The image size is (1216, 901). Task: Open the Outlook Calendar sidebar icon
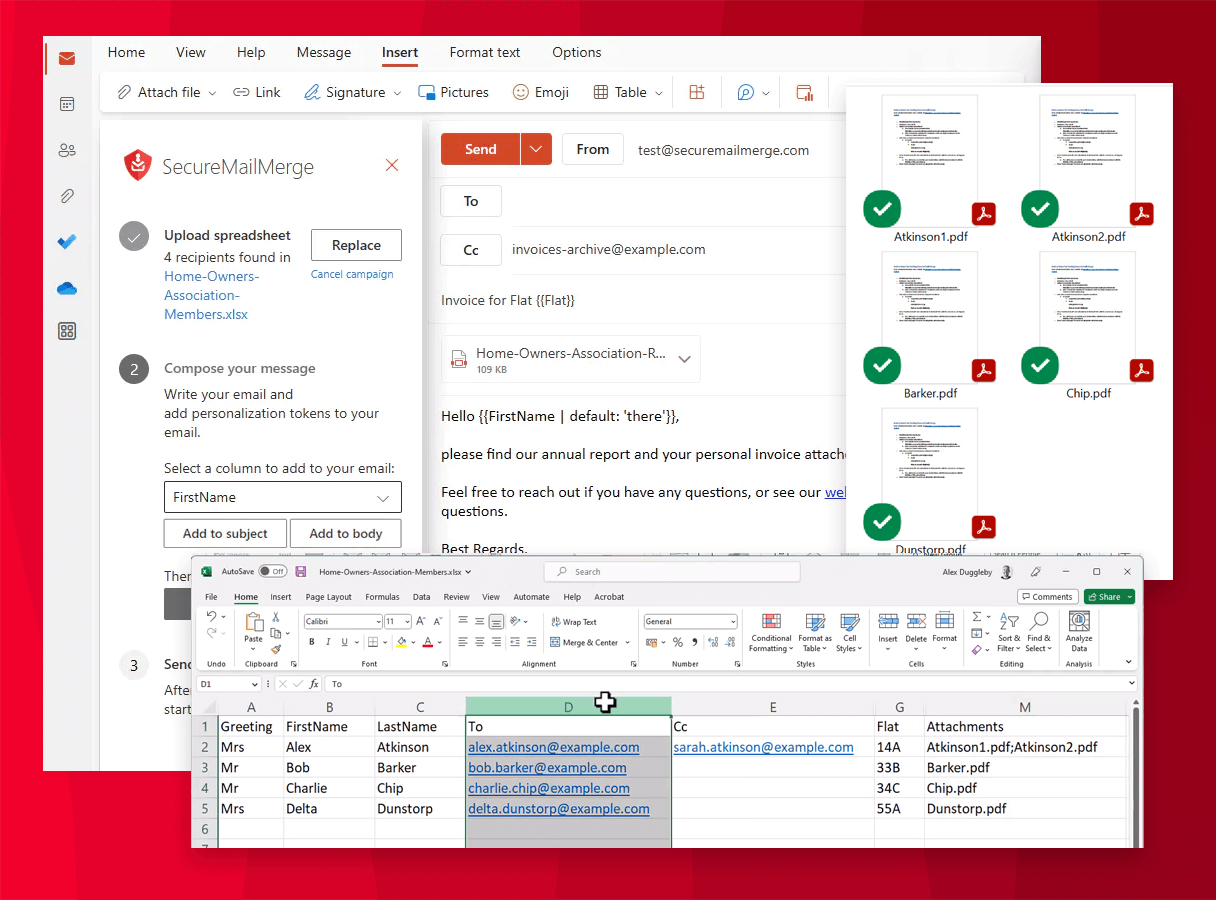[67, 104]
